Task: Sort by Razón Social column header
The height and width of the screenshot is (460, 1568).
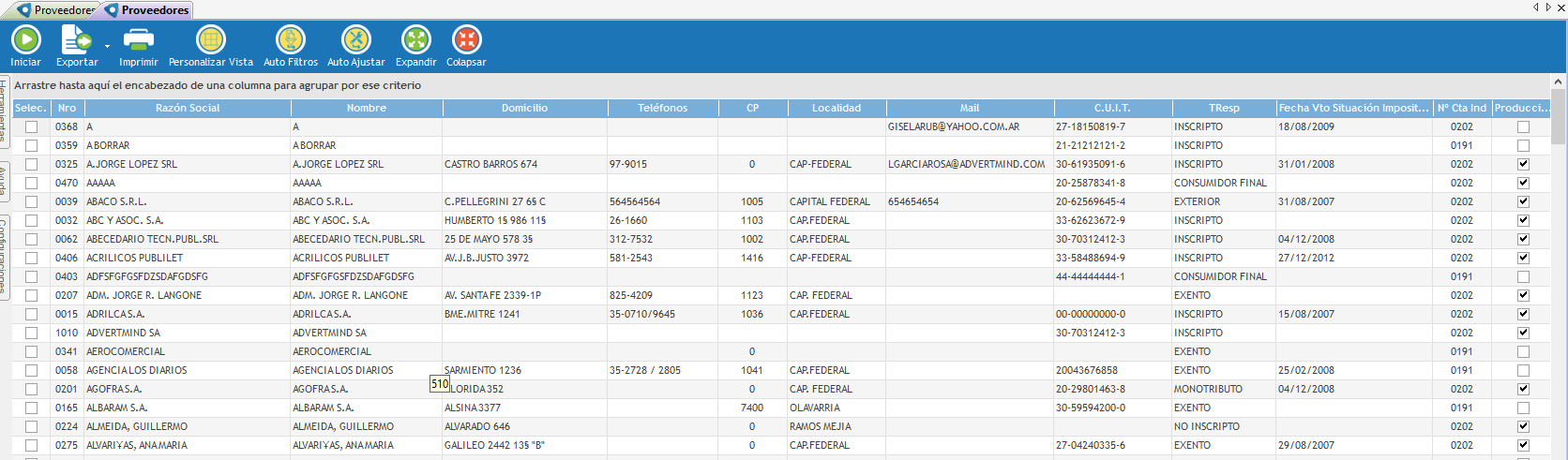Action: (188, 108)
